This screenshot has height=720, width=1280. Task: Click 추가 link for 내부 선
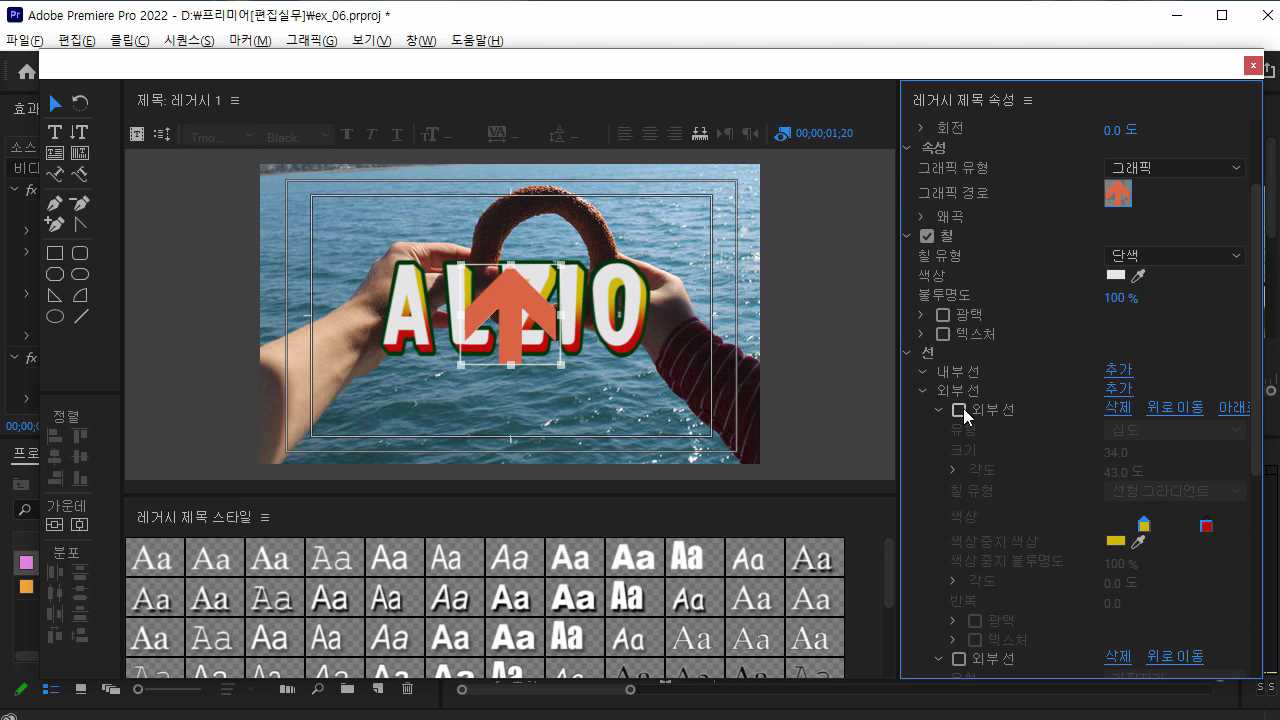(x=1118, y=371)
